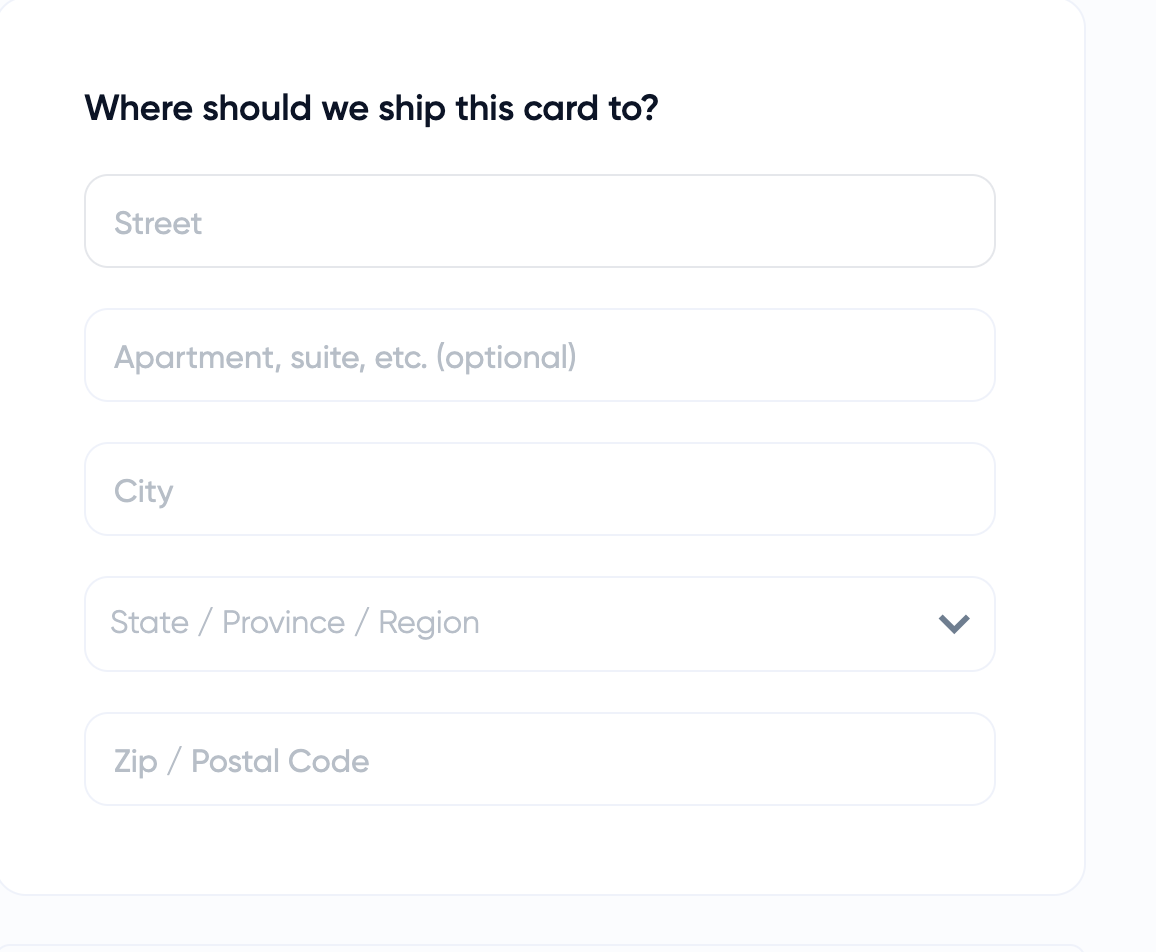
Task: Click the "Where should we ship this card to?" heading
Action: coord(371,107)
